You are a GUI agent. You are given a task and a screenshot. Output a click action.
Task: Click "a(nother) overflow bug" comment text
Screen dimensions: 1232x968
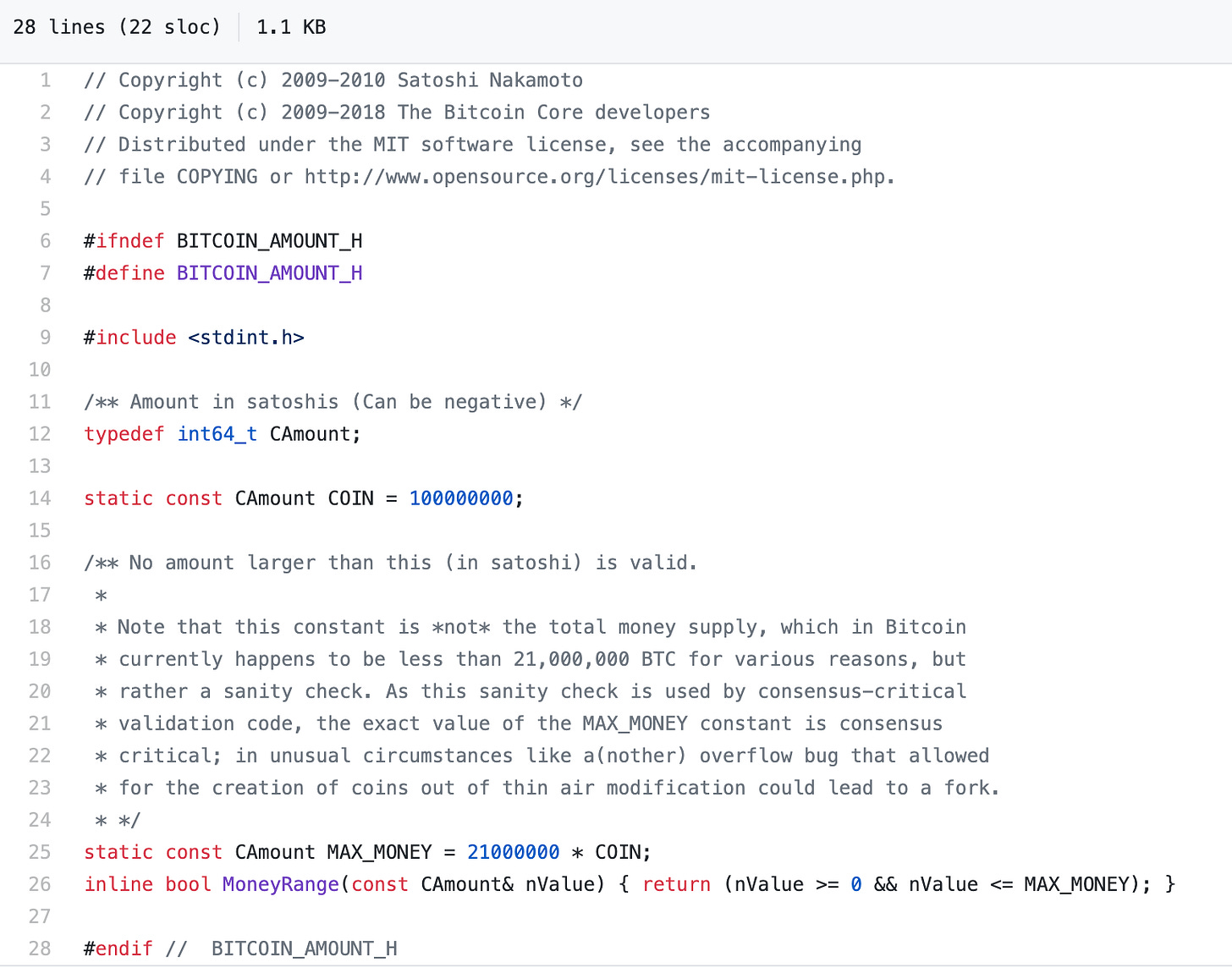click(x=711, y=756)
